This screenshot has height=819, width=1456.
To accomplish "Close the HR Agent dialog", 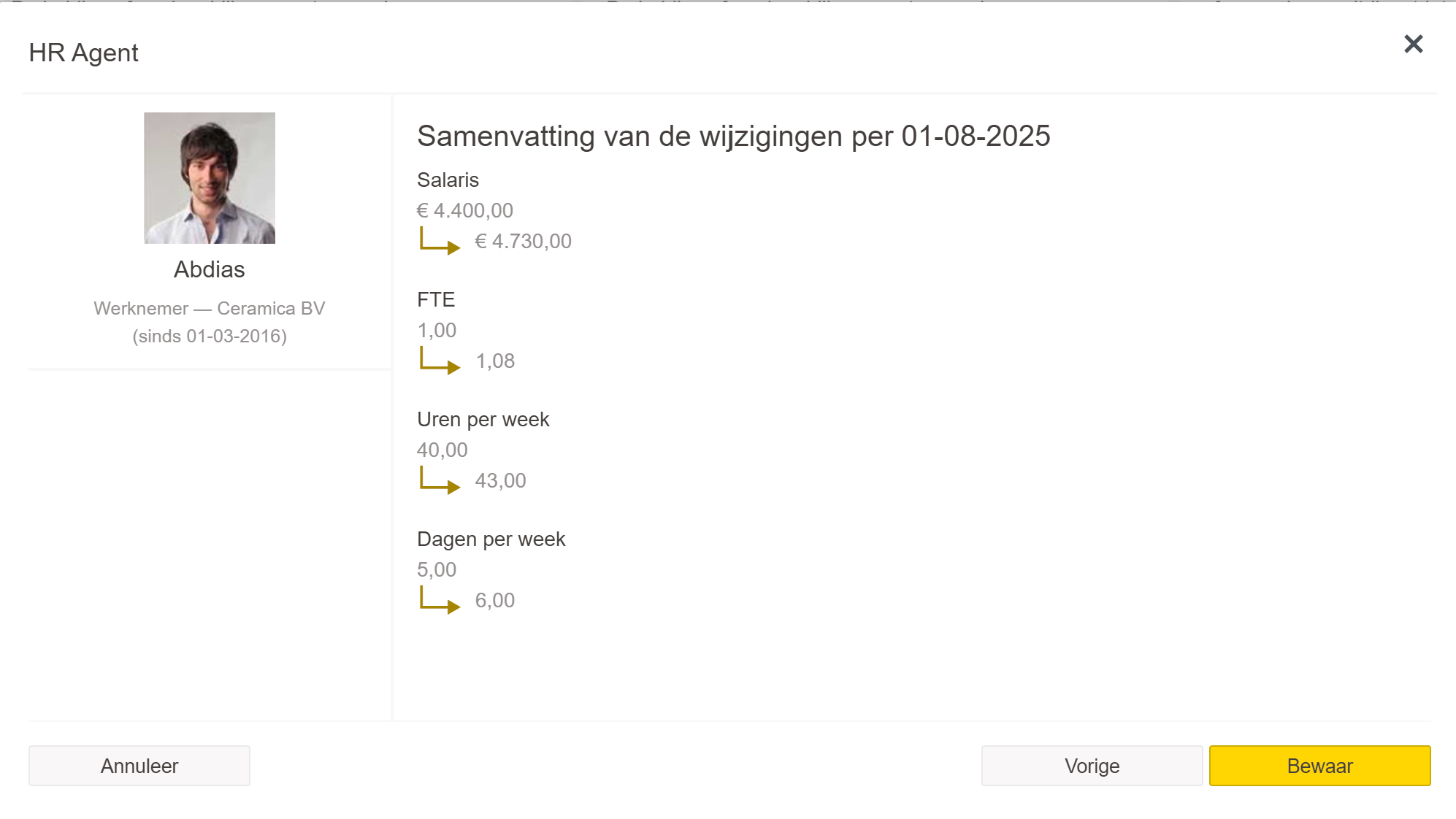I will 1414,45.
